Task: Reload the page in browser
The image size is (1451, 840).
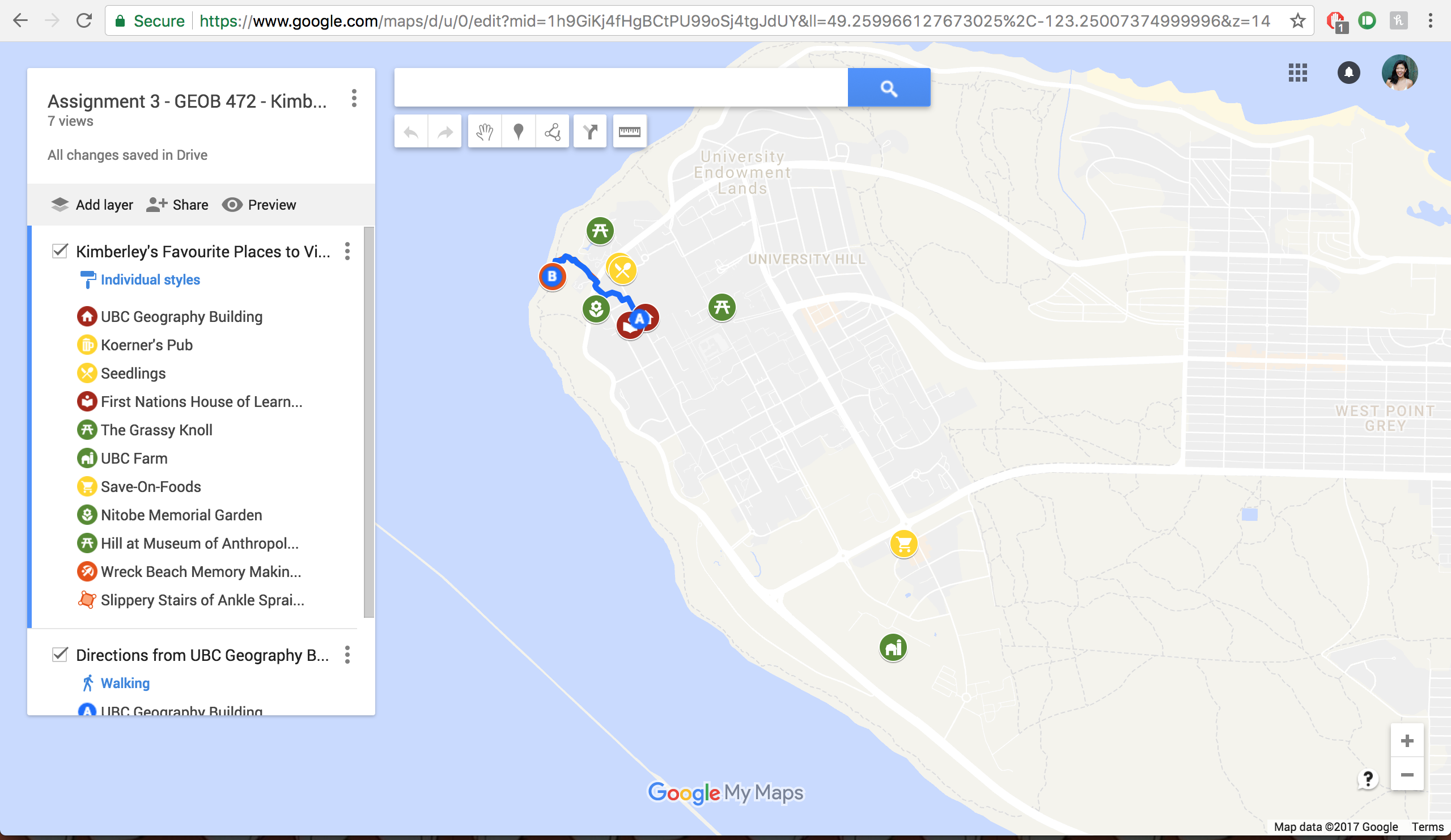Action: [84, 21]
